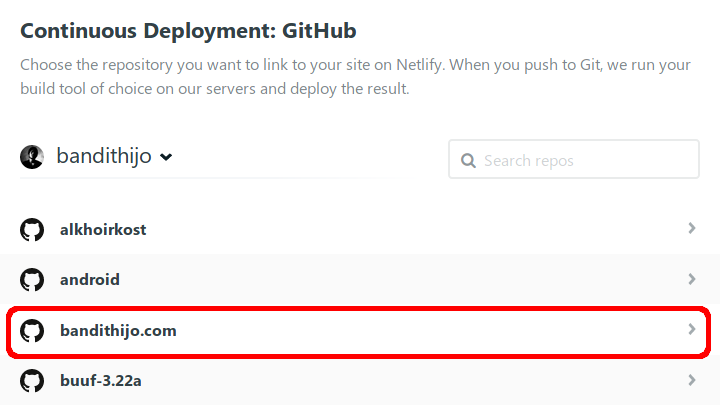This screenshot has height=406, width=720.
Task: Click the bandithijo account name
Action: pyautogui.click(x=103, y=156)
